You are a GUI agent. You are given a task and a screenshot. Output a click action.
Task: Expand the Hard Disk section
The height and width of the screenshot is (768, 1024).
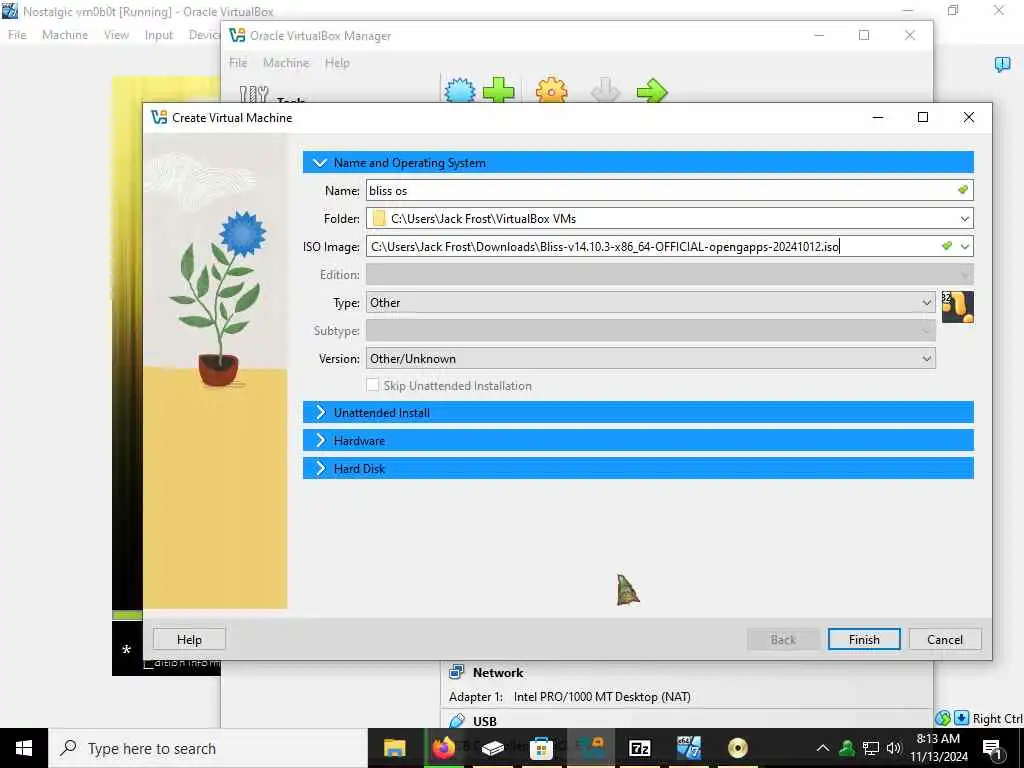[x=637, y=469]
